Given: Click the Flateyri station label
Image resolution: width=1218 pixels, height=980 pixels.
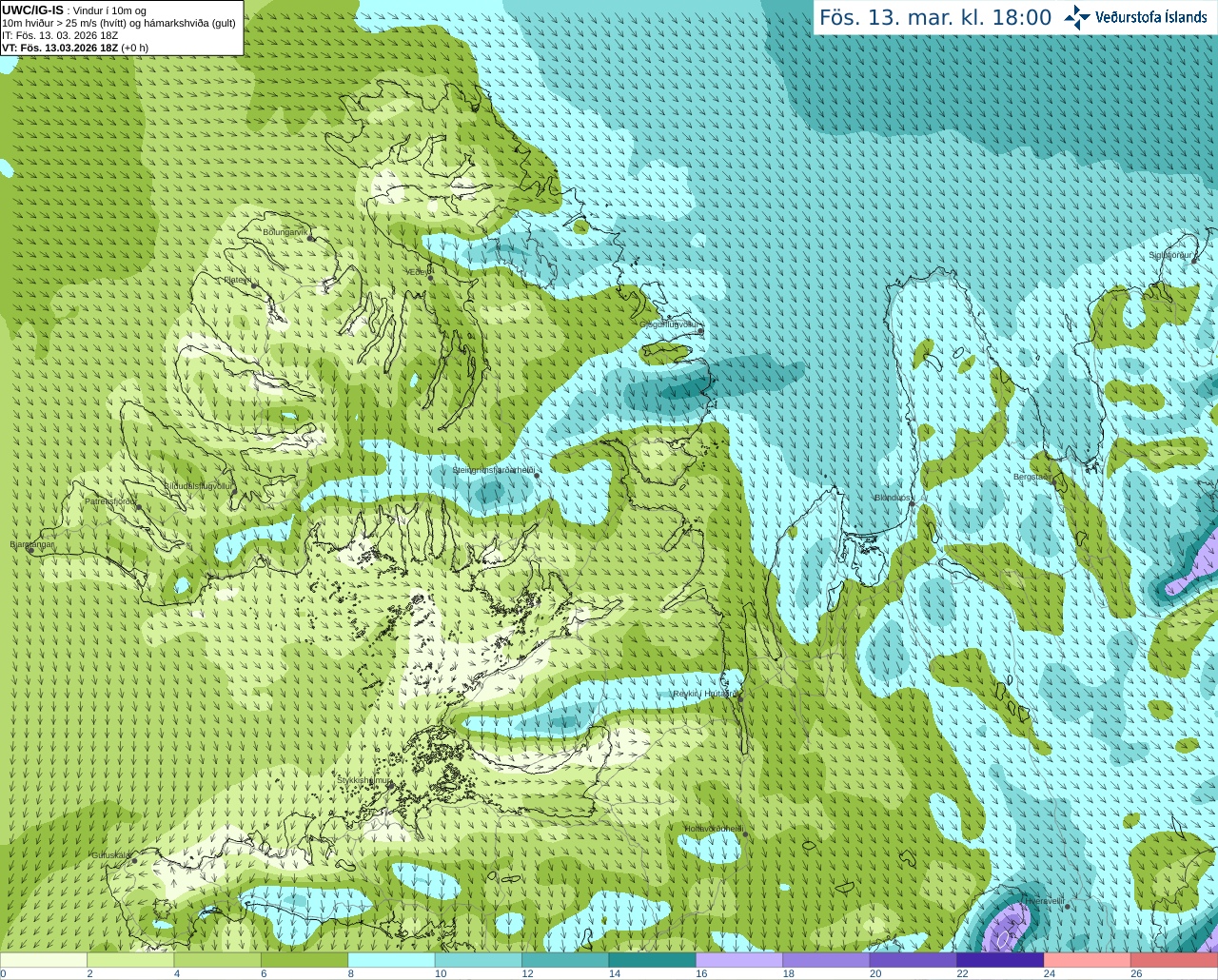Looking at the screenshot, I should click(x=237, y=280).
